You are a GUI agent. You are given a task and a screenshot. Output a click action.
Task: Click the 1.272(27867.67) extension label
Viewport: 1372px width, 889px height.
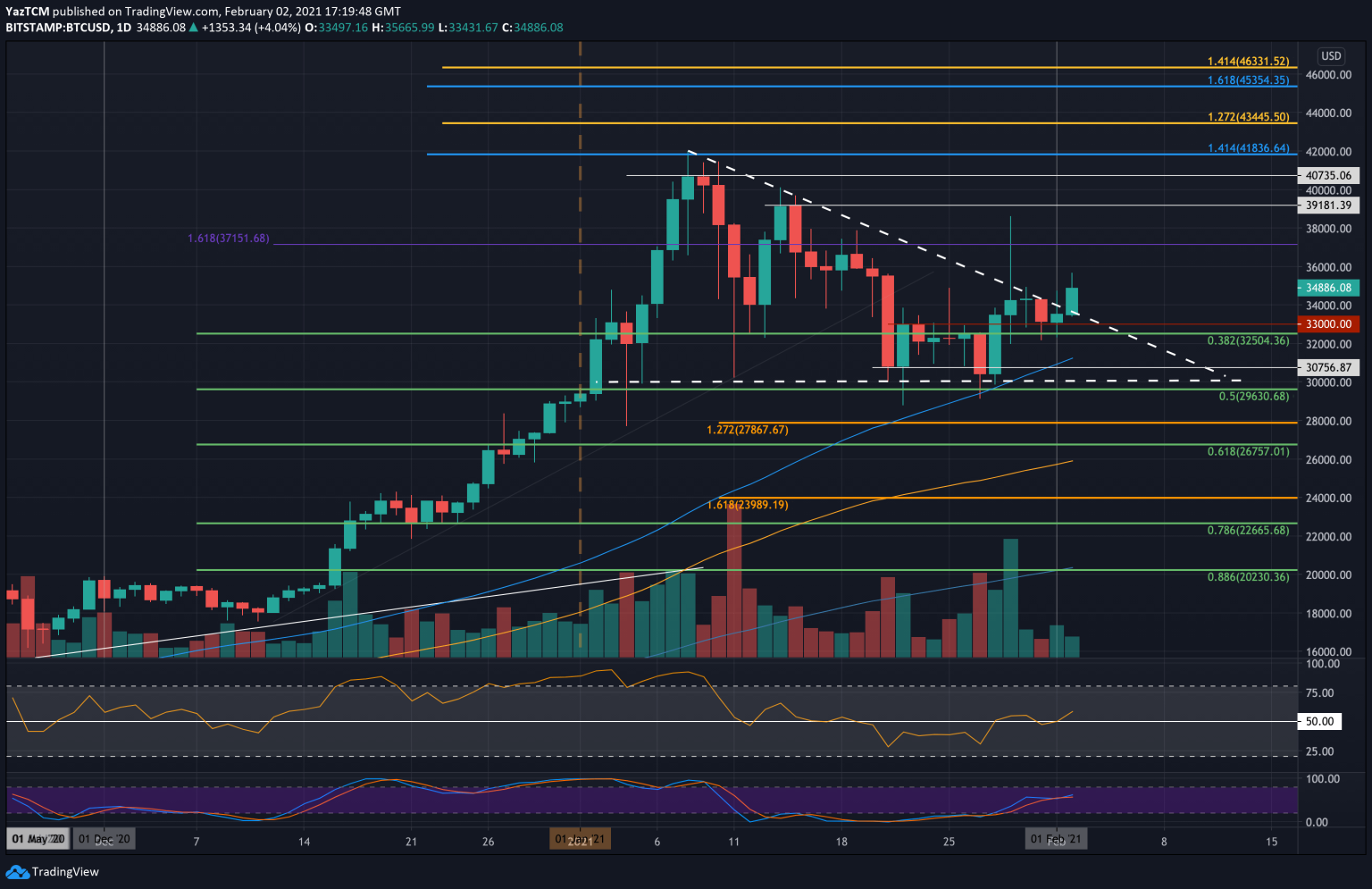pos(746,430)
